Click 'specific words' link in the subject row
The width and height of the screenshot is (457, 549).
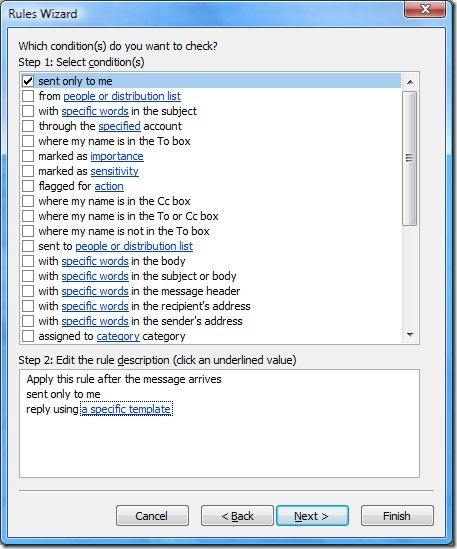click(x=95, y=111)
